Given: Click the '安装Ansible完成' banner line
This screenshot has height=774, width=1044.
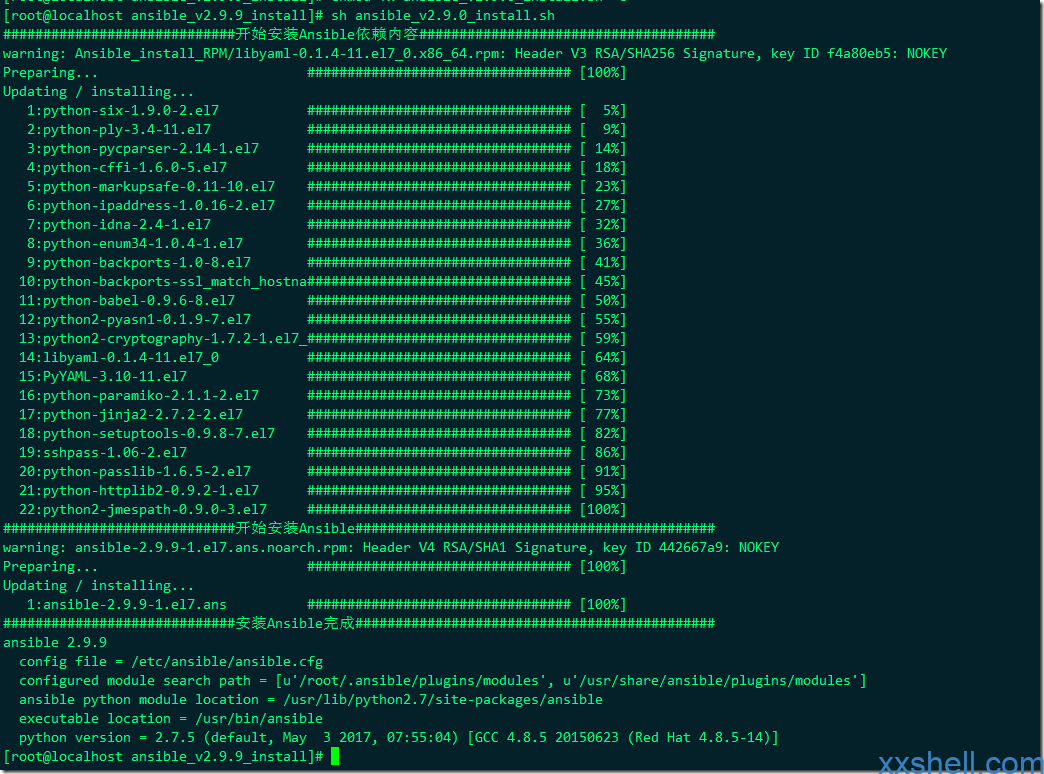Looking at the screenshot, I should click(x=359, y=623).
